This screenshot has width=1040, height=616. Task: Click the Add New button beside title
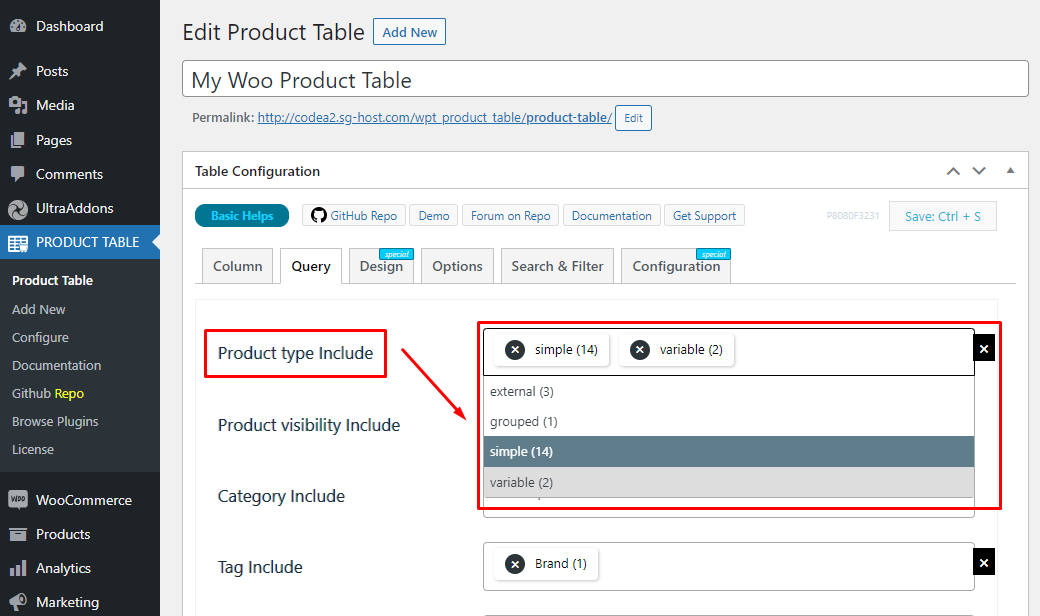click(409, 32)
